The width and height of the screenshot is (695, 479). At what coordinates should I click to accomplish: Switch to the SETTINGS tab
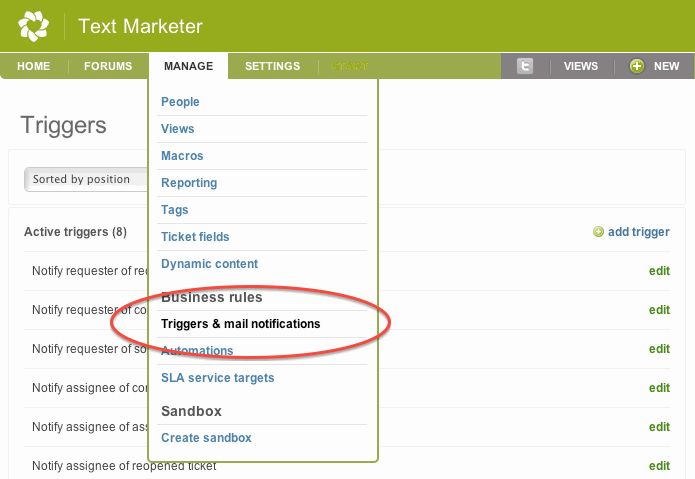pyautogui.click(x=273, y=66)
